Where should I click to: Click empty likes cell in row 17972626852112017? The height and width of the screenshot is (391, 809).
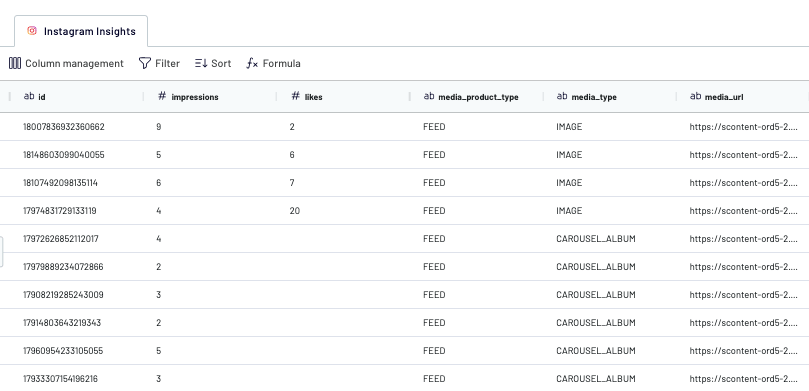coord(343,239)
